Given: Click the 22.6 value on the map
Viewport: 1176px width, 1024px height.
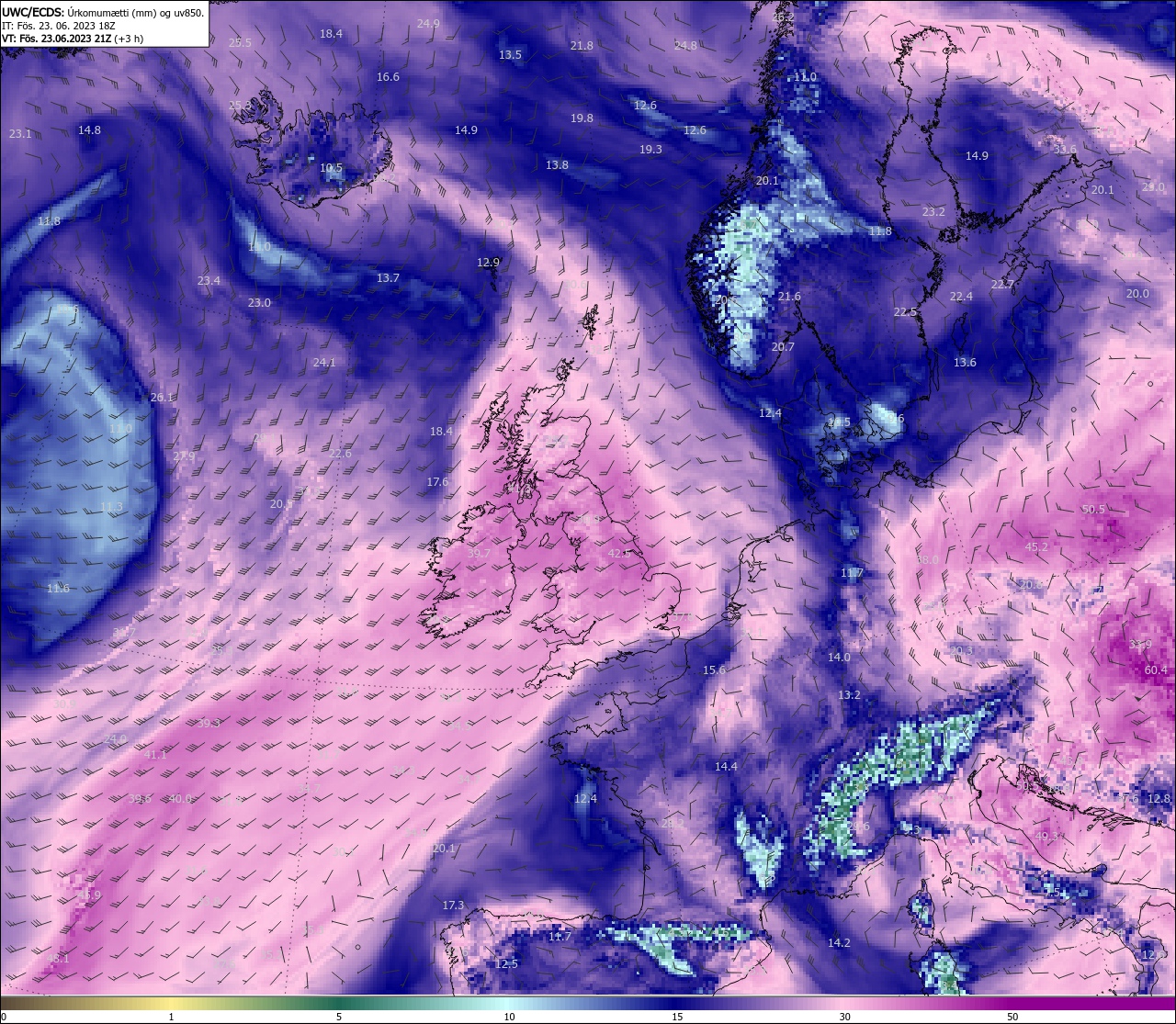Looking at the screenshot, I should point(340,454).
